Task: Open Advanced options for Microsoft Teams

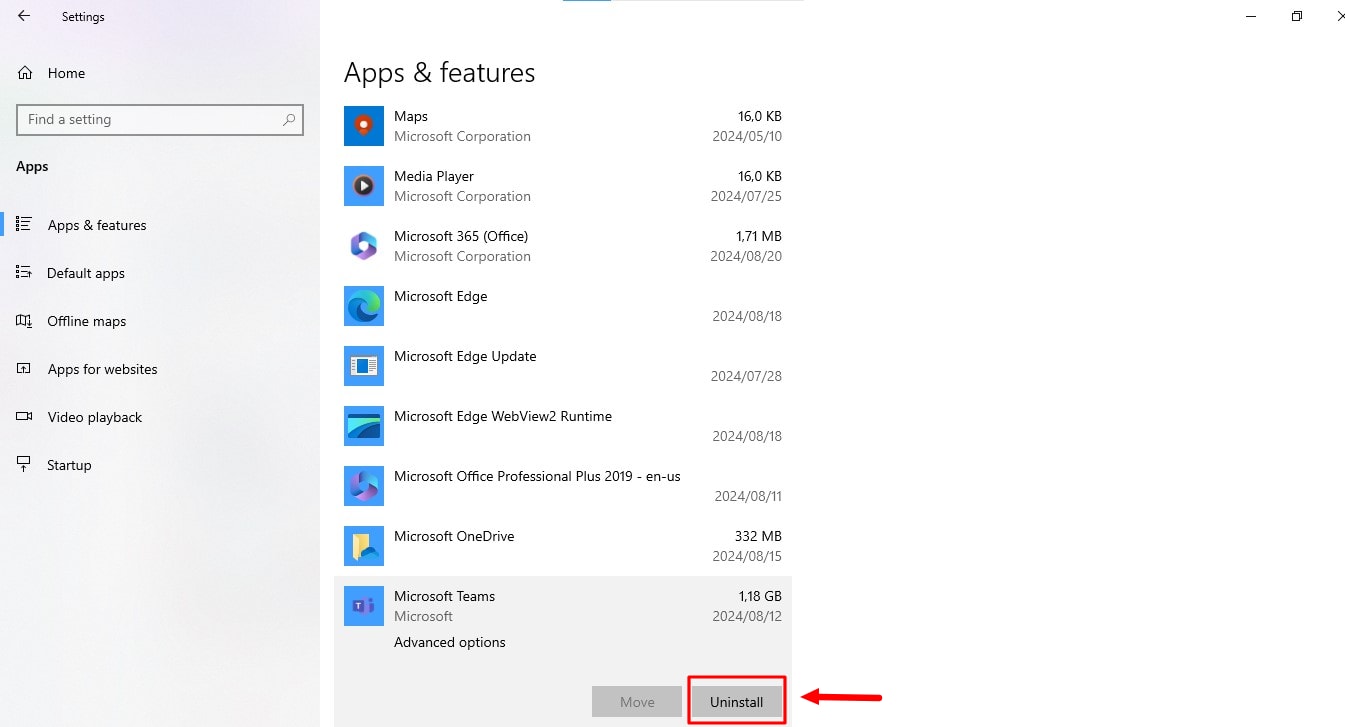Action: (x=450, y=642)
